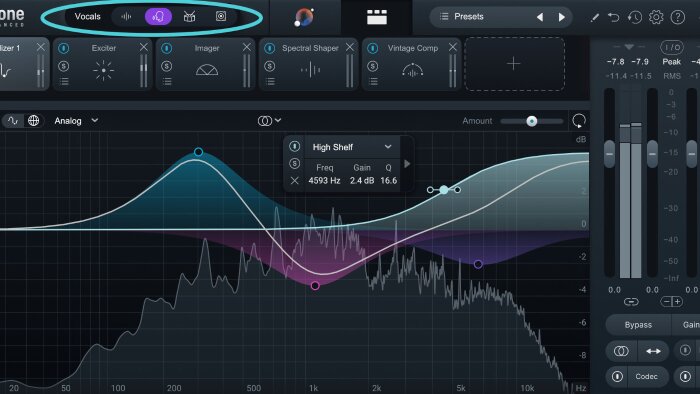Toggle Spectral Shaper module power
The image size is (700, 394).
[270, 48]
